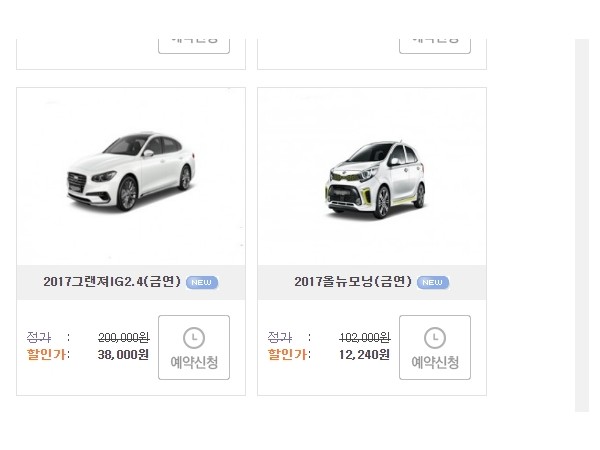Click the 38,000원 discount price
The image size is (600, 450).
coord(123,355)
